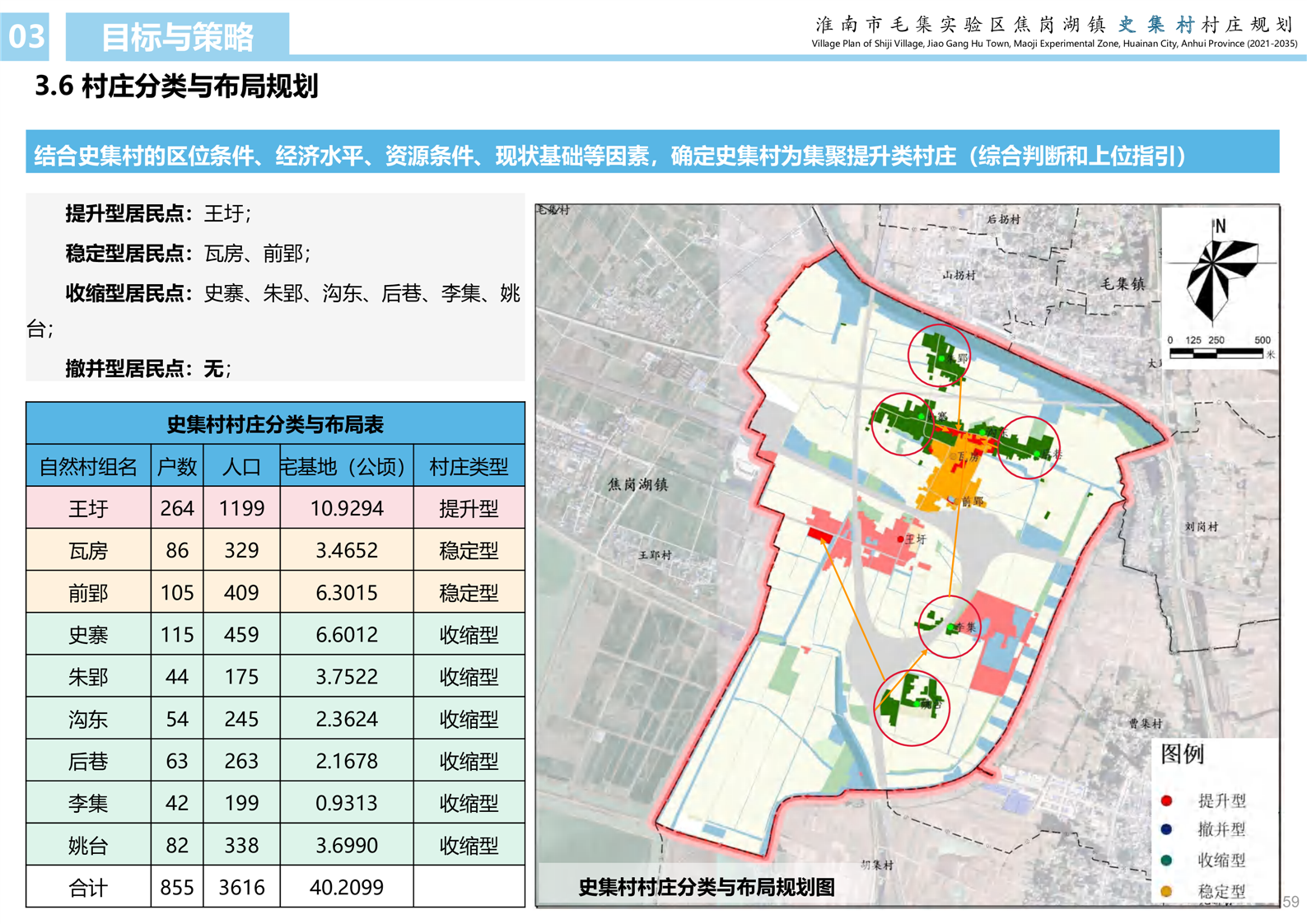Click the 焦岗湖镇 label on map

637,485
